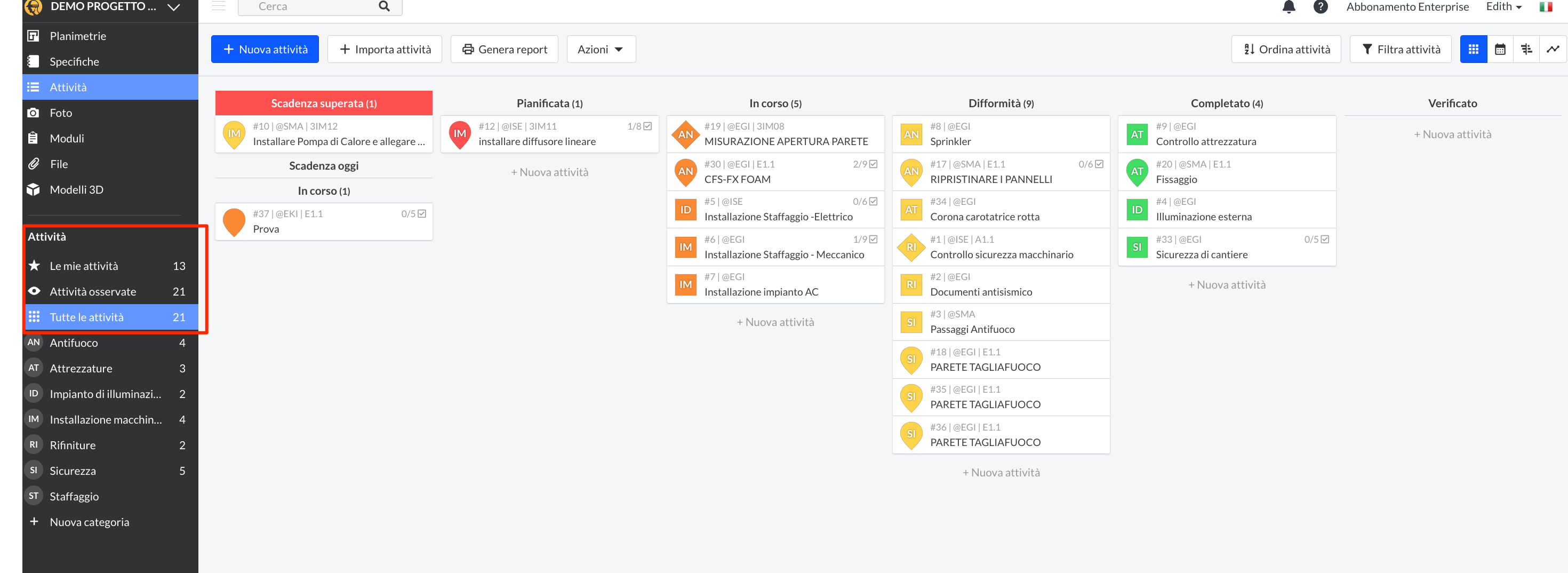The image size is (1568, 573).
Task: Click the green SI badge on Sicurezza di cantiere
Action: click(x=1137, y=247)
